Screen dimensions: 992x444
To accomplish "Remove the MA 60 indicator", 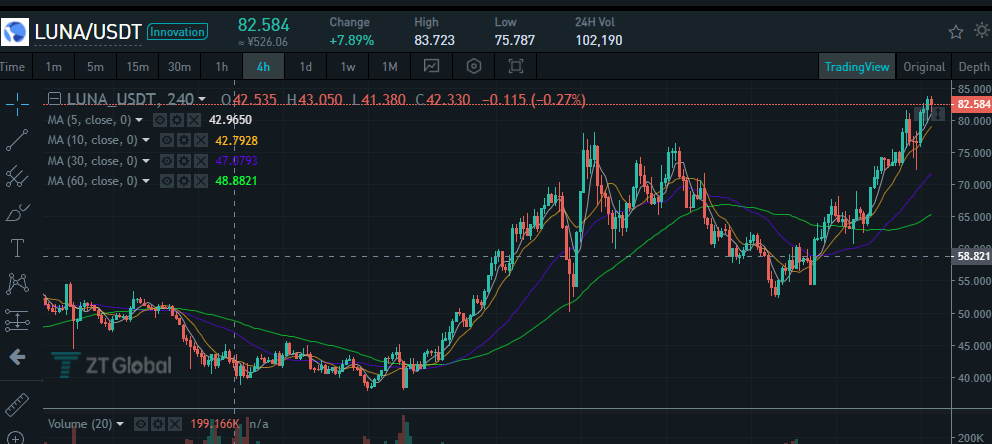I will (200, 181).
